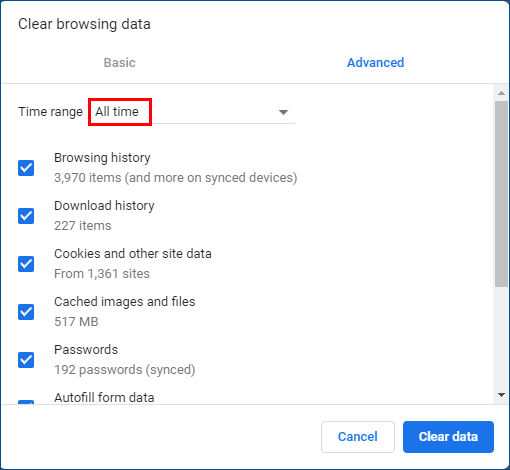Click the Browsing history label
Screen dimensions: 510x470
tap(102, 158)
